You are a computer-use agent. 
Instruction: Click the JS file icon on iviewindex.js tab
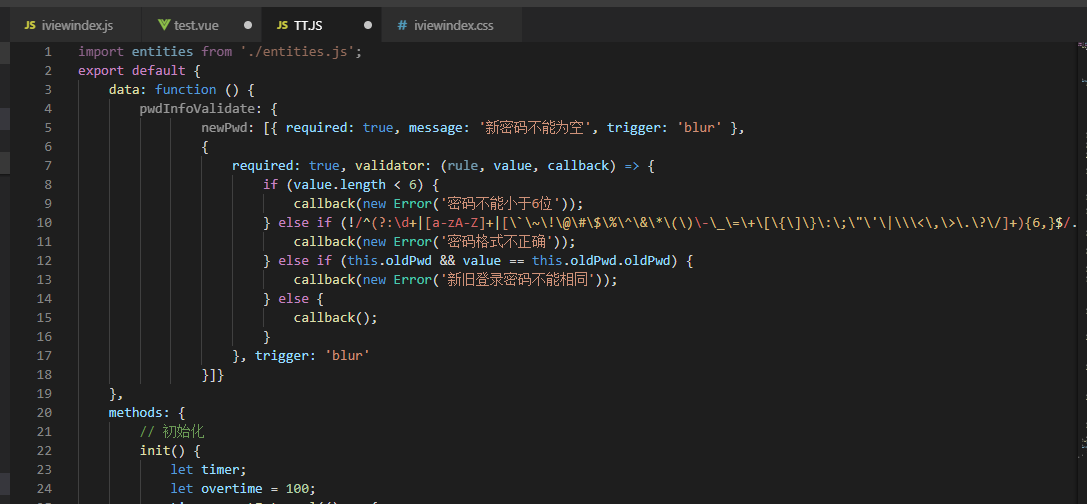coord(30,26)
